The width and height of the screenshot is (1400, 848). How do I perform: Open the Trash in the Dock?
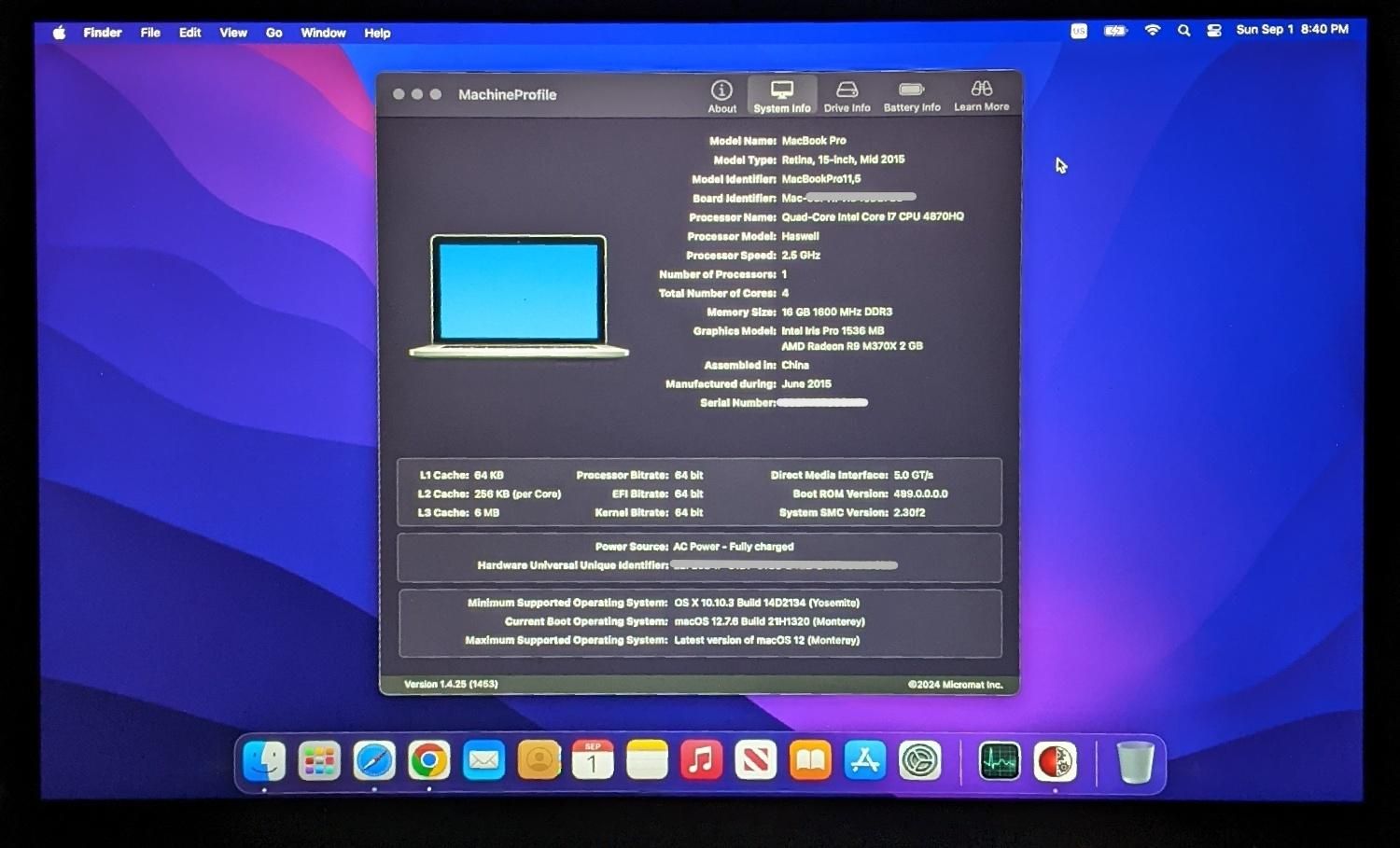pos(1135,761)
